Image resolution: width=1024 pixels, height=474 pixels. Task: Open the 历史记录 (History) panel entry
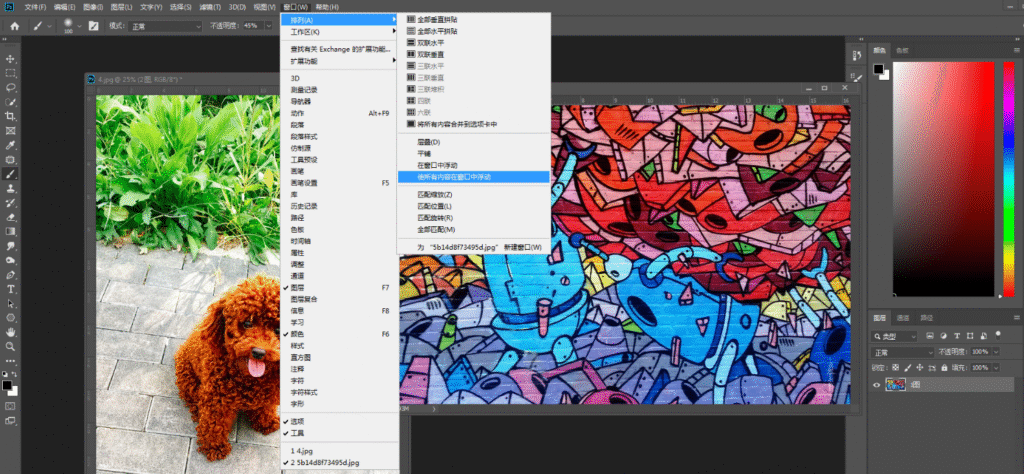(340, 206)
